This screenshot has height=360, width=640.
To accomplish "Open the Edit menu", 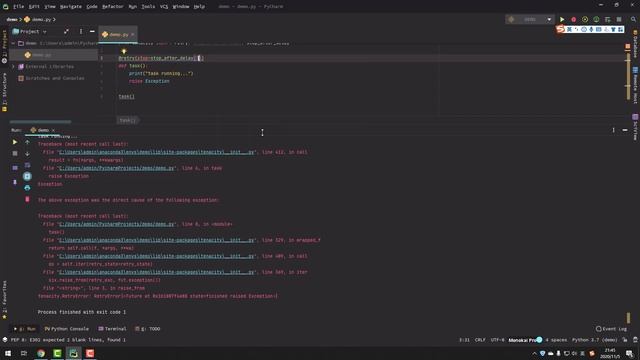I will coord(34,7).
